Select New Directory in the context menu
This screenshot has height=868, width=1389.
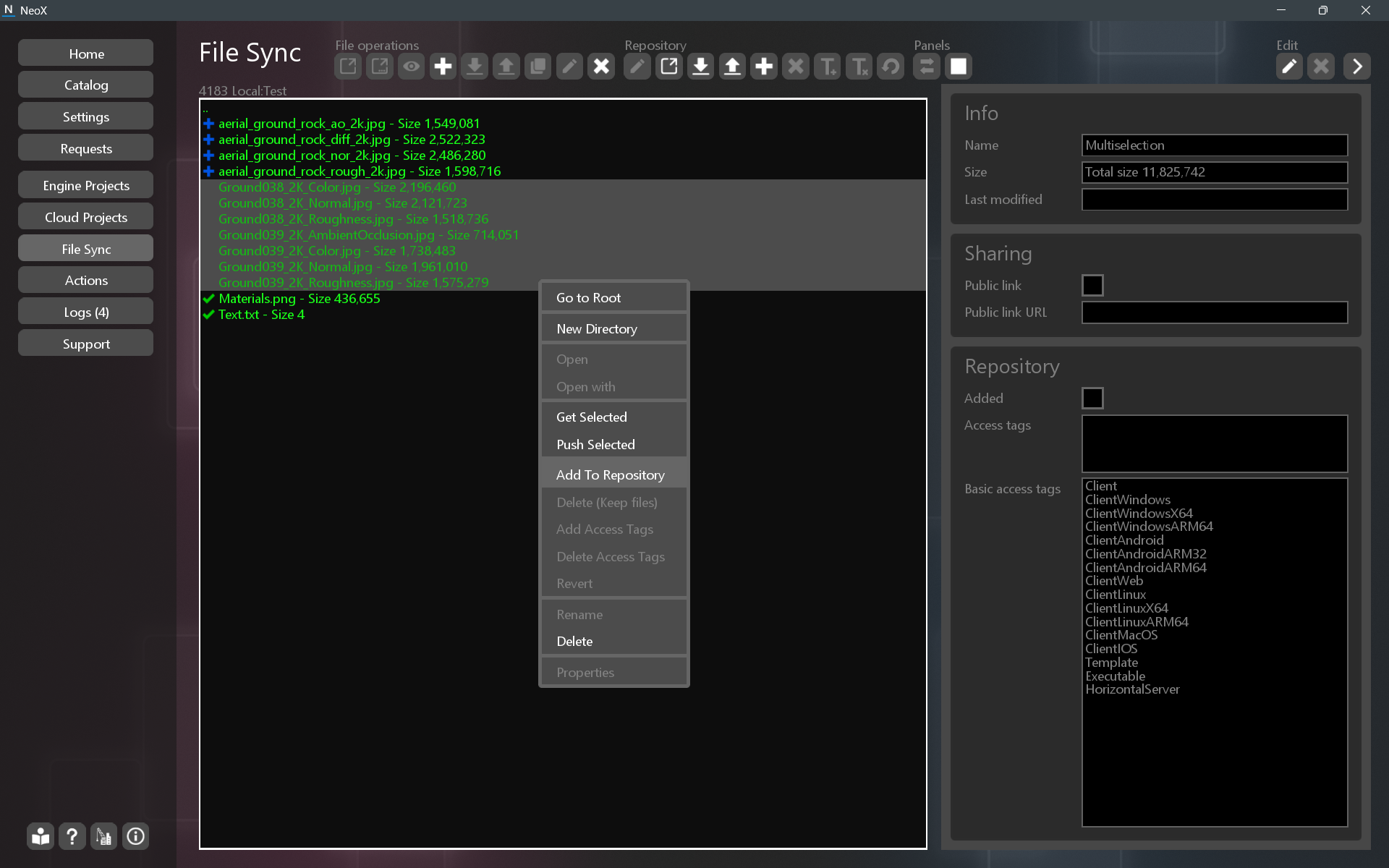tap(597, 328)
